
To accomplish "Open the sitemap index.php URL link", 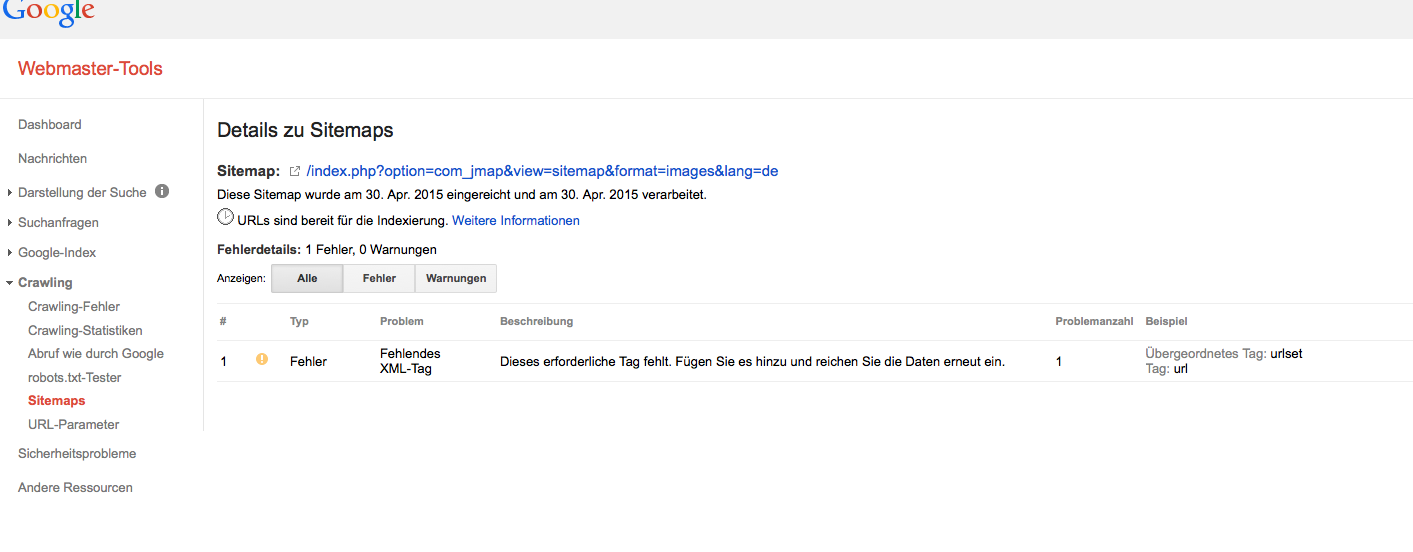I will pos(542,171).
